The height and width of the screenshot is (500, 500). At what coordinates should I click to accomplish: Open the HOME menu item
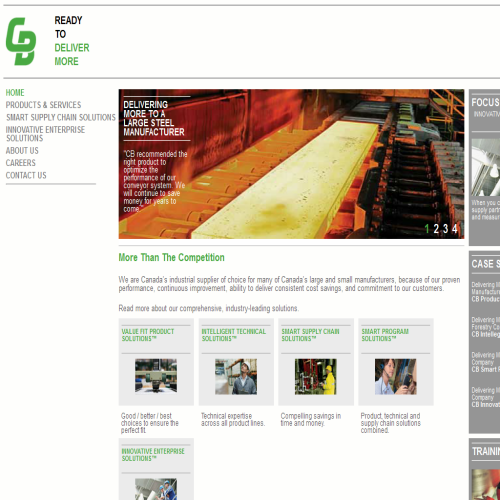[15, 92]
